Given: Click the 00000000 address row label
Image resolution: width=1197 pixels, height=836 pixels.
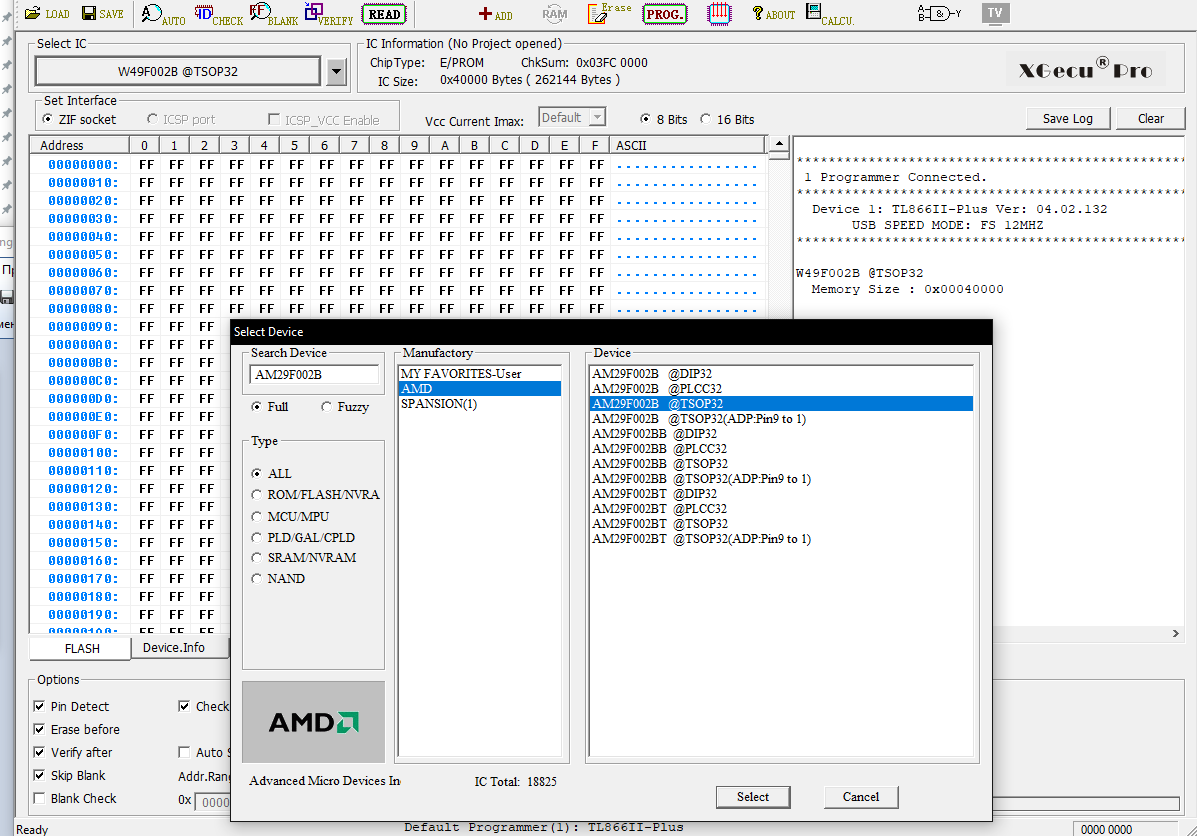Looking at the screenshot, I should click(x=83, y=165).
